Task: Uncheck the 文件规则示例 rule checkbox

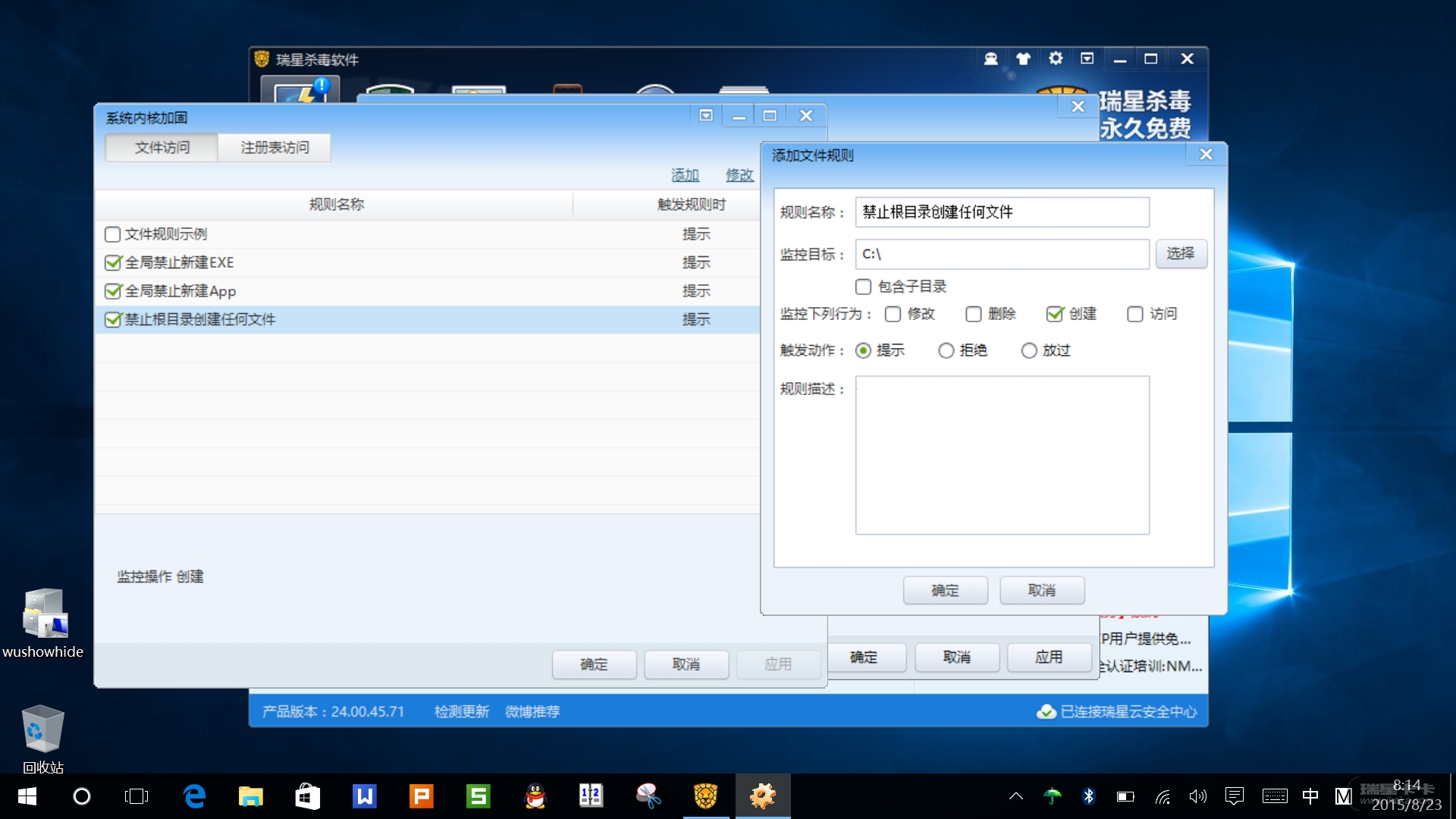Action: click(113, 234)
